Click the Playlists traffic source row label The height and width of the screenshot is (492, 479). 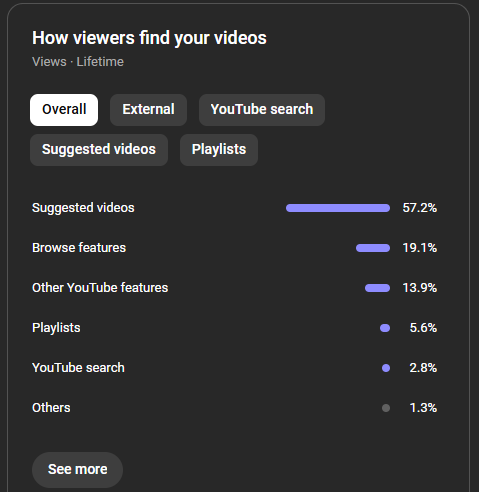click(x=56, y=328)
